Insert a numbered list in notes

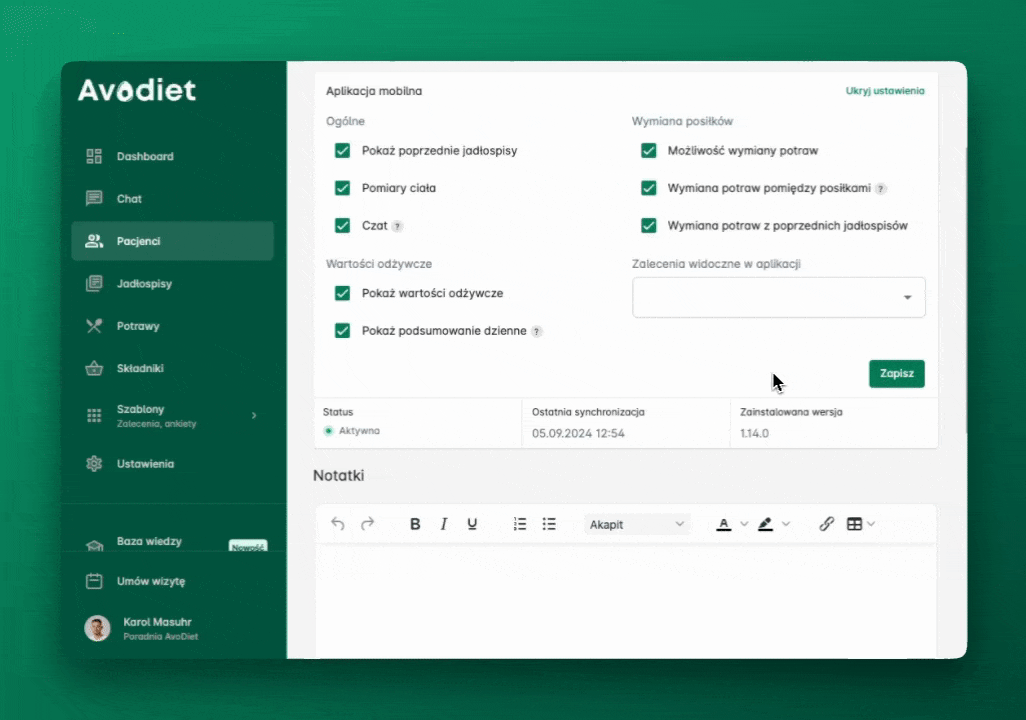[x=520, y=524]
